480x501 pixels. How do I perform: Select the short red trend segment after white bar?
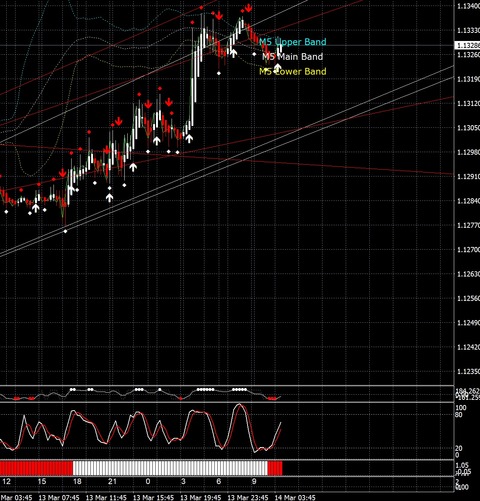[275, 468]
